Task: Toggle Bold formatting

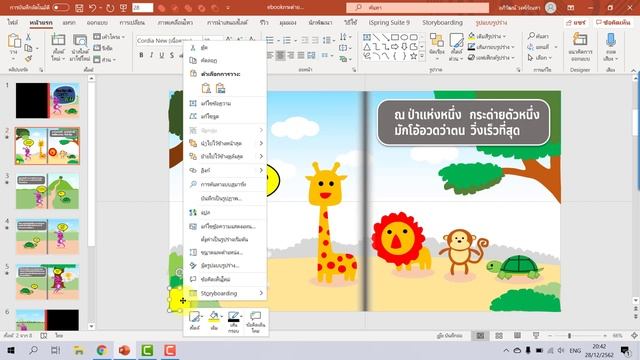Action: click(141, 55)
